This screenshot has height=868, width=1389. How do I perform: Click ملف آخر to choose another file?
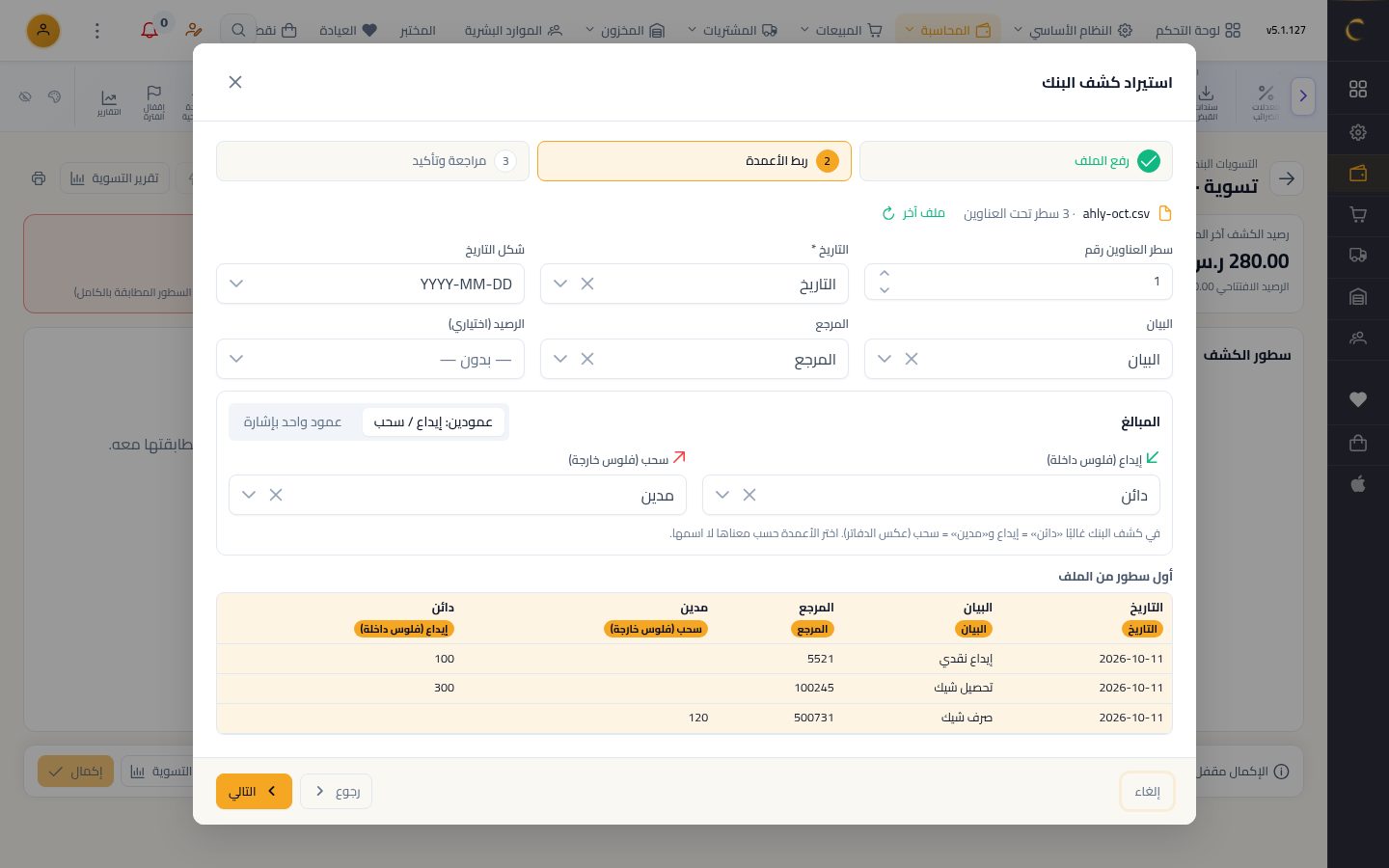[913, 213]
